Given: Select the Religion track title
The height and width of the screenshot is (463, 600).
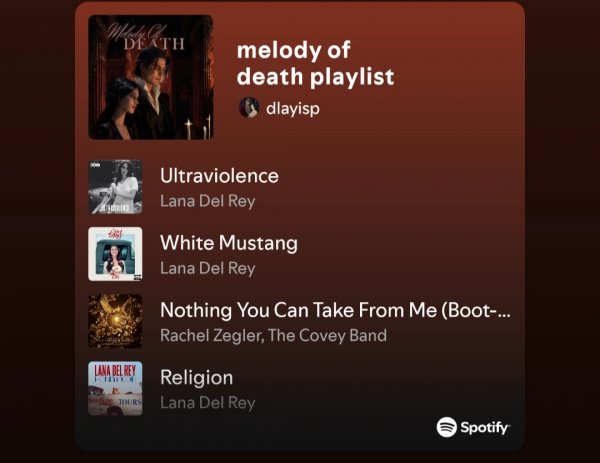Looking at the screenshot, I should coord(197,378).
